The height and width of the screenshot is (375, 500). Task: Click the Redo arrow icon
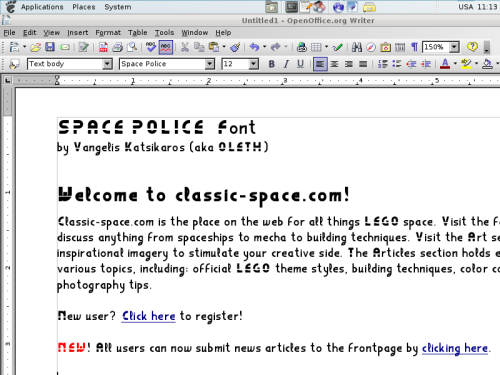[x=276, y=47]
